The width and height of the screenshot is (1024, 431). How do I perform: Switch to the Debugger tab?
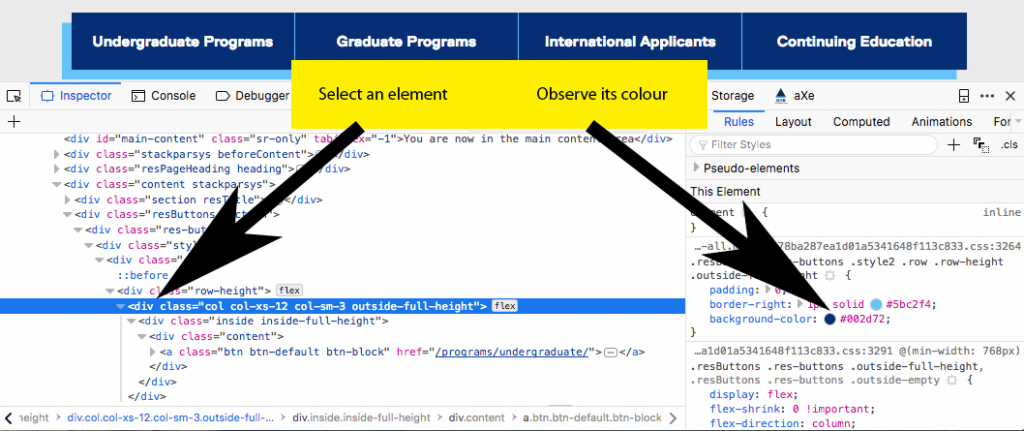pyautogui.click(x=252, y=96)
